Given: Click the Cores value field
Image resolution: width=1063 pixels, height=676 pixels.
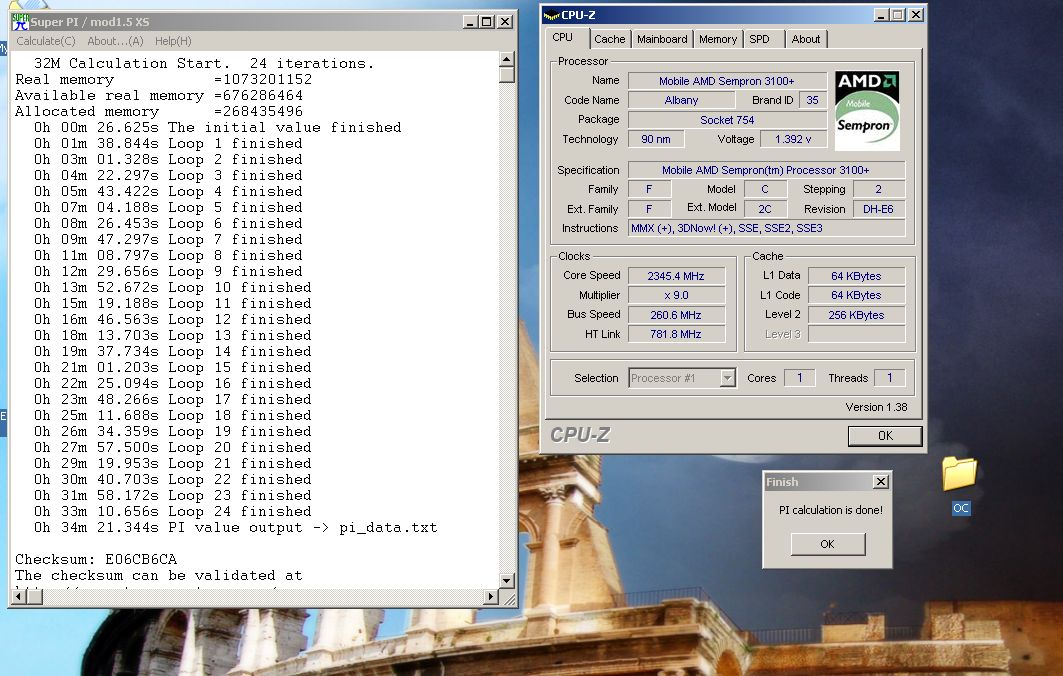Looking at the screenshot, I should pyautogui.click(x=799, y=378).
